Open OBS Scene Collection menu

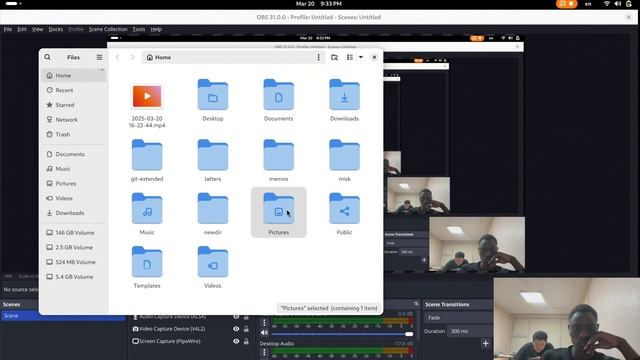click(108, 29)
